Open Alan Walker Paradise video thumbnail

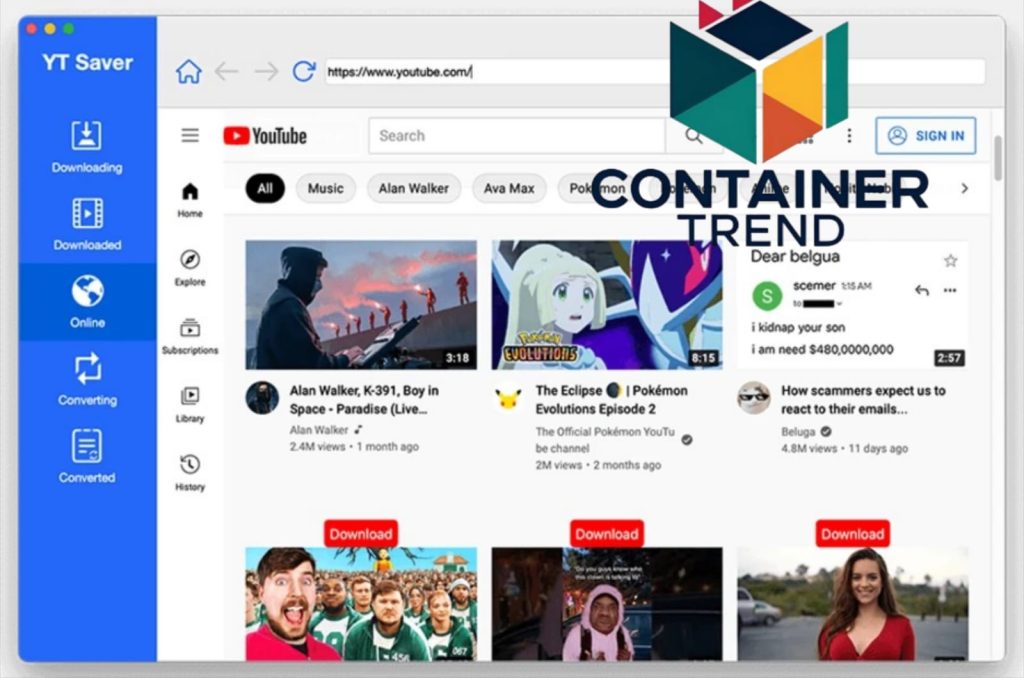(x=361, y=305)
